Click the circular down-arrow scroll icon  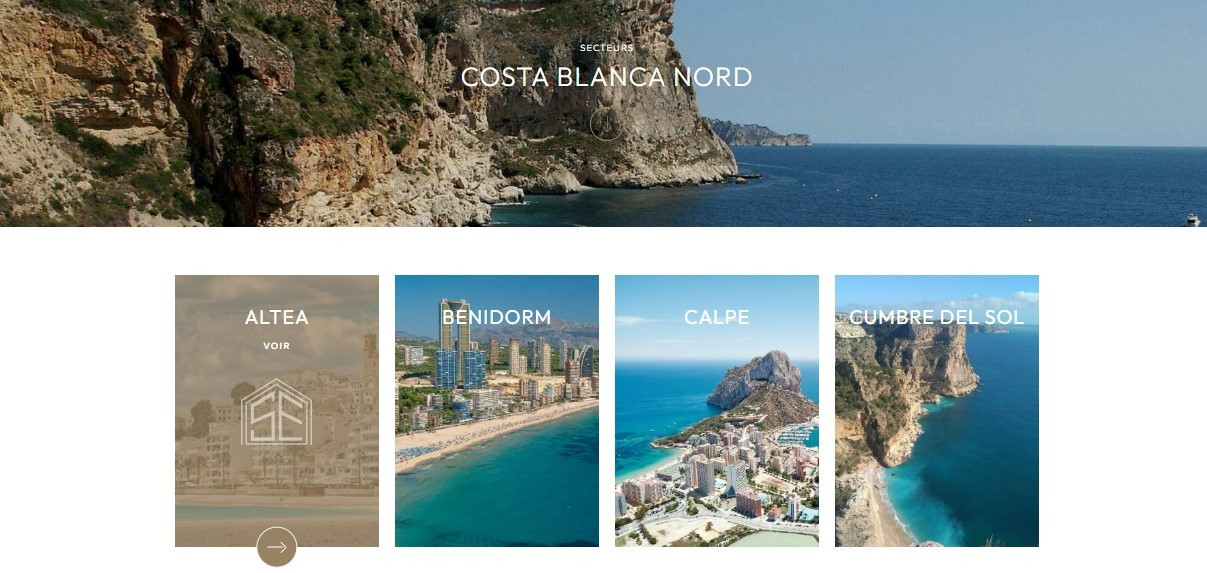606,124
